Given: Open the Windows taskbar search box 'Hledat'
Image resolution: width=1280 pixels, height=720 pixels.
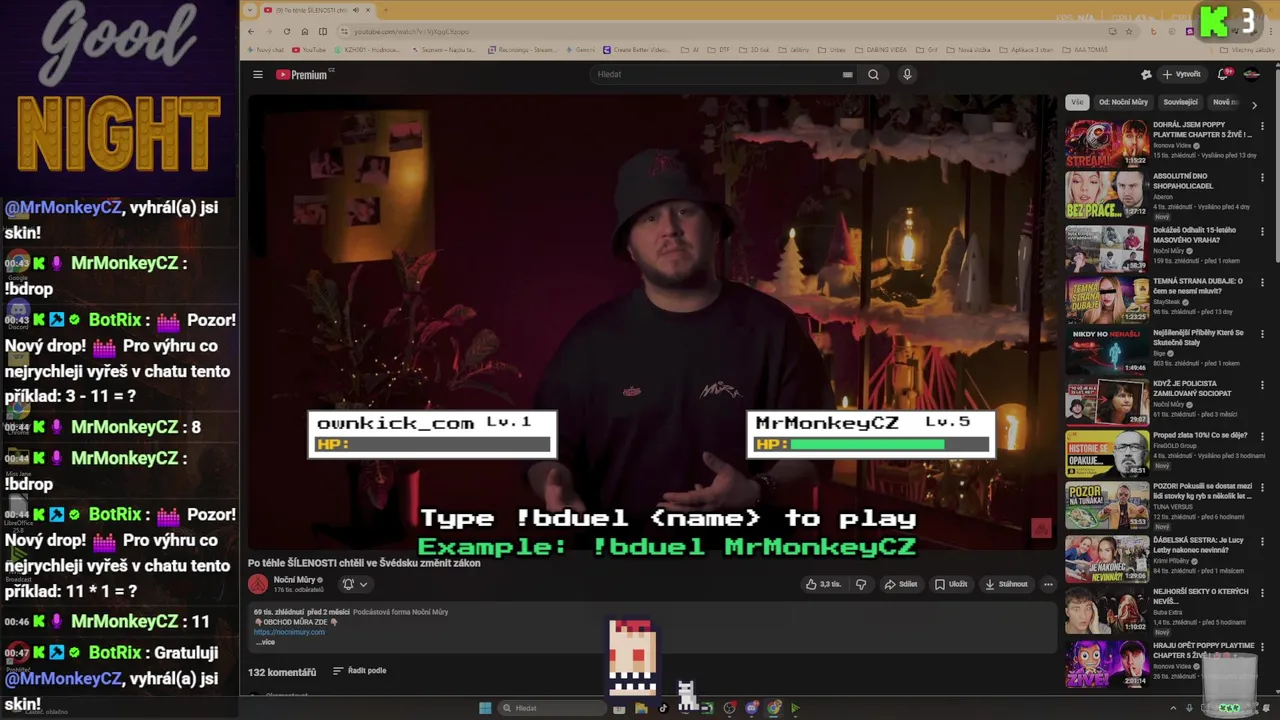Looking at the screenshot, I should (552, 708).
